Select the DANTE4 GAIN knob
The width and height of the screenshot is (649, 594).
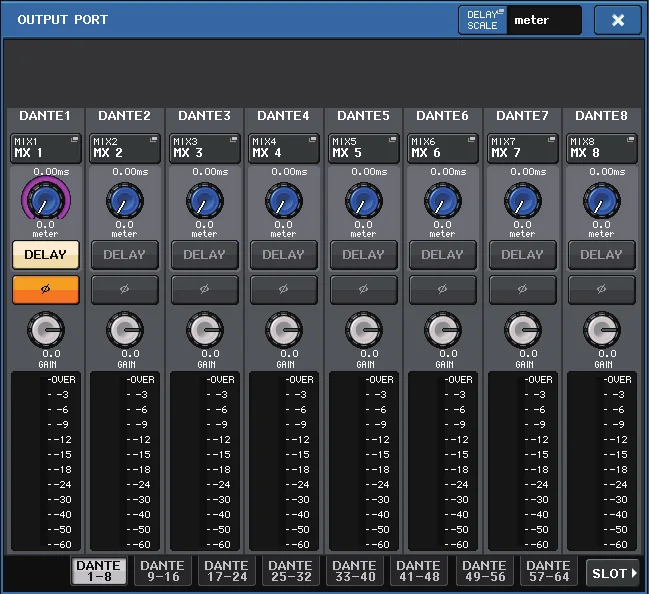click(284, 330)
